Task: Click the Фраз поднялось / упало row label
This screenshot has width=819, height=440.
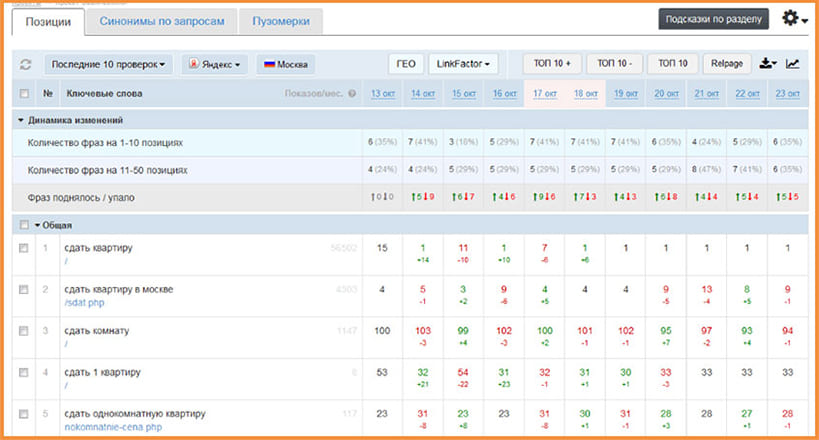Action: (81, 198)
